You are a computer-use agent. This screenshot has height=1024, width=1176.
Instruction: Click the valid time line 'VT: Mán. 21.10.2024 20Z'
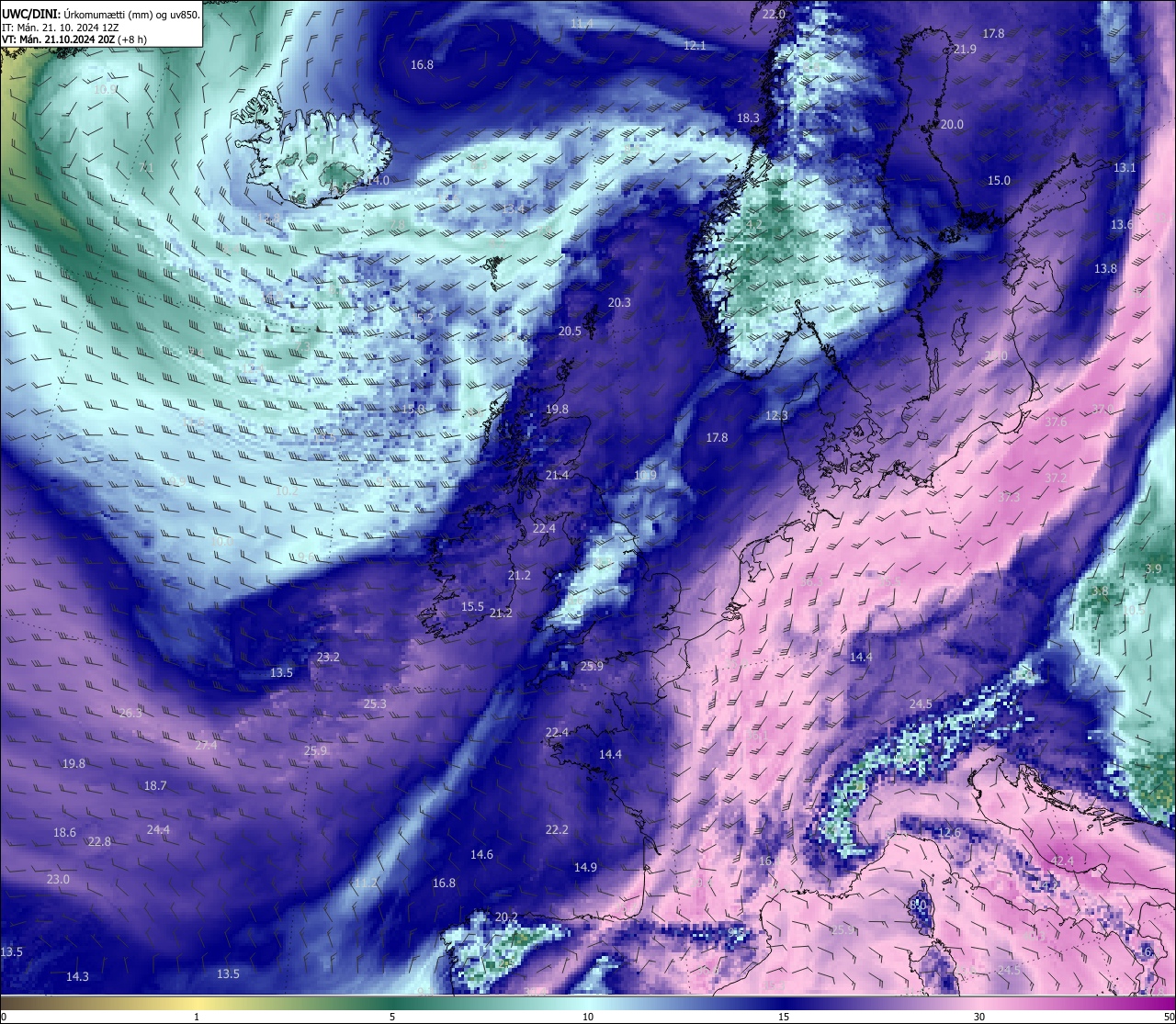coord(58,39)
